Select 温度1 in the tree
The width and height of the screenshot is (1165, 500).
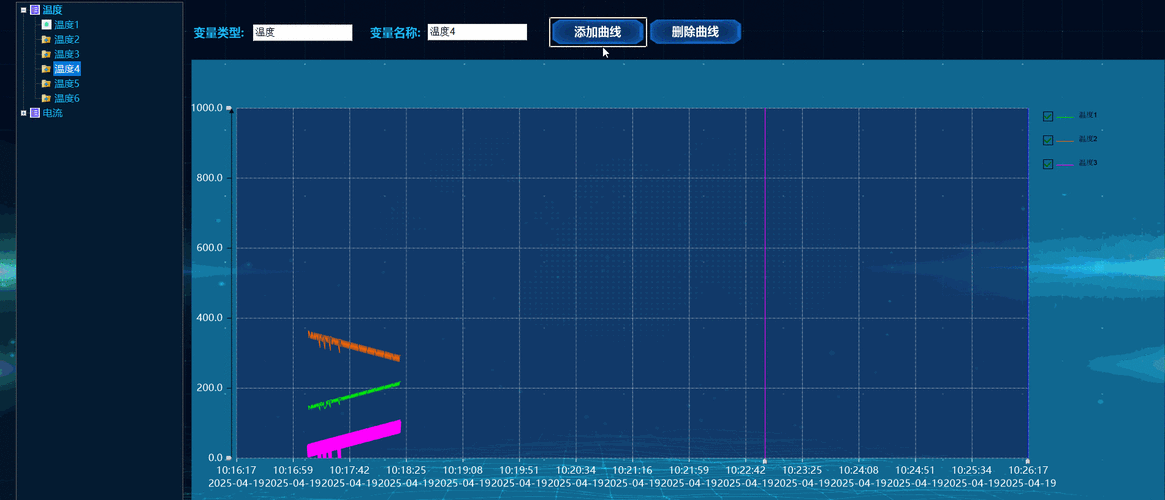point(67,25)
